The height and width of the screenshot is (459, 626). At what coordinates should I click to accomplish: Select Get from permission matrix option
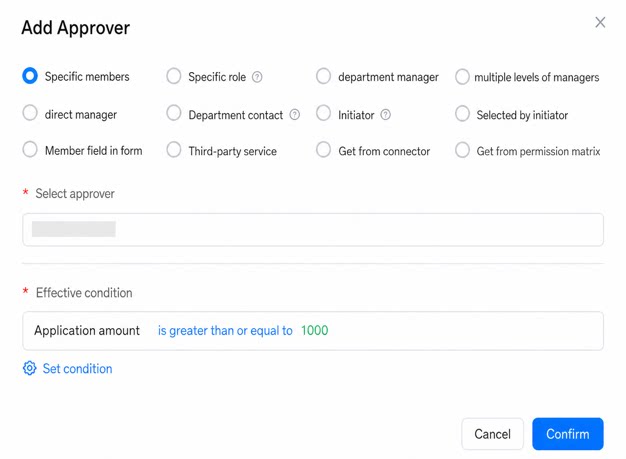[462, 150]
